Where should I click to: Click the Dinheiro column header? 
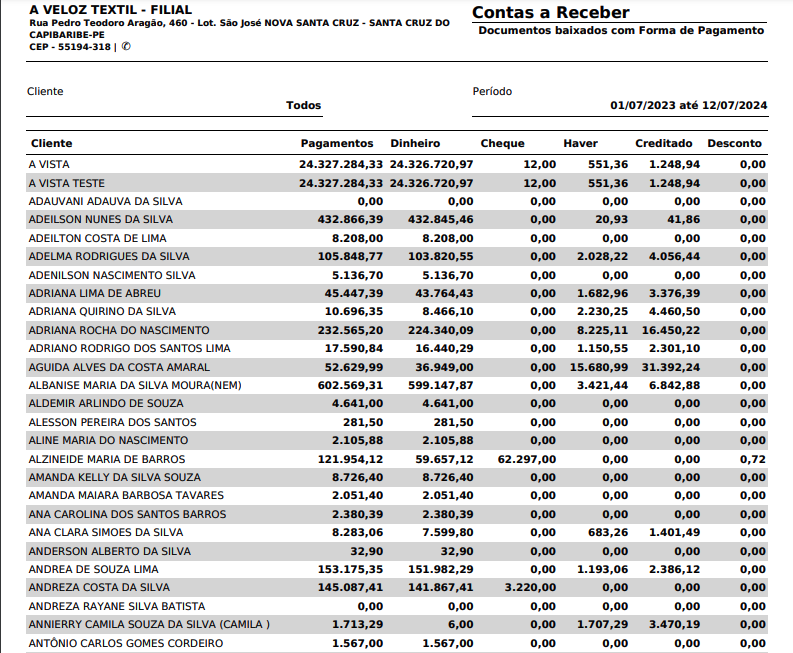click(415, 144)
